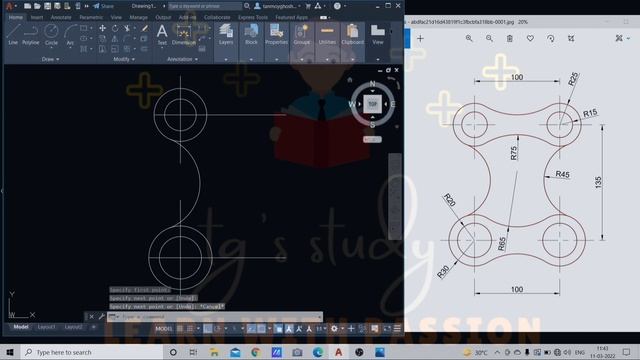Image resolution: width=640 pixels, height=360 pixels.
Task: Switch to the Layout1 tab
Action: tap(46, 327)
